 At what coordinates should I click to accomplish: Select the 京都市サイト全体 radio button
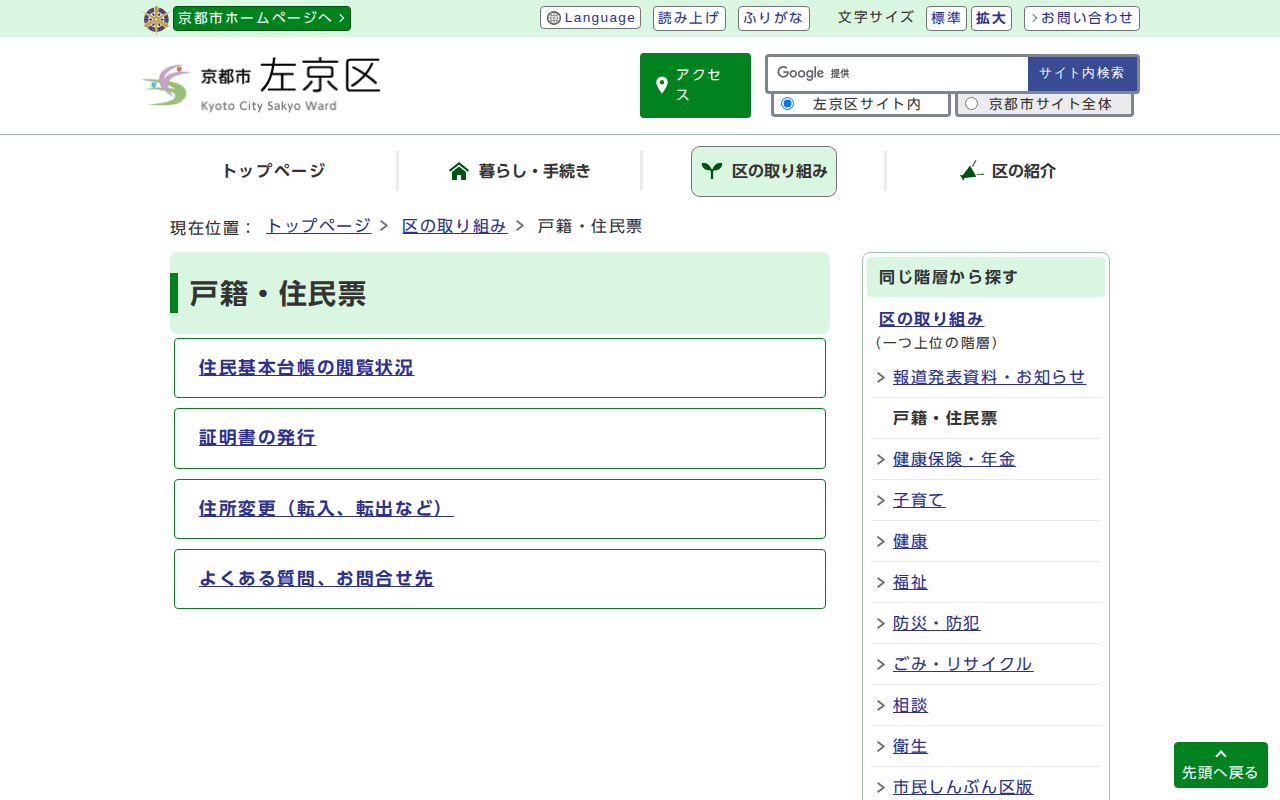pos(971,104)
